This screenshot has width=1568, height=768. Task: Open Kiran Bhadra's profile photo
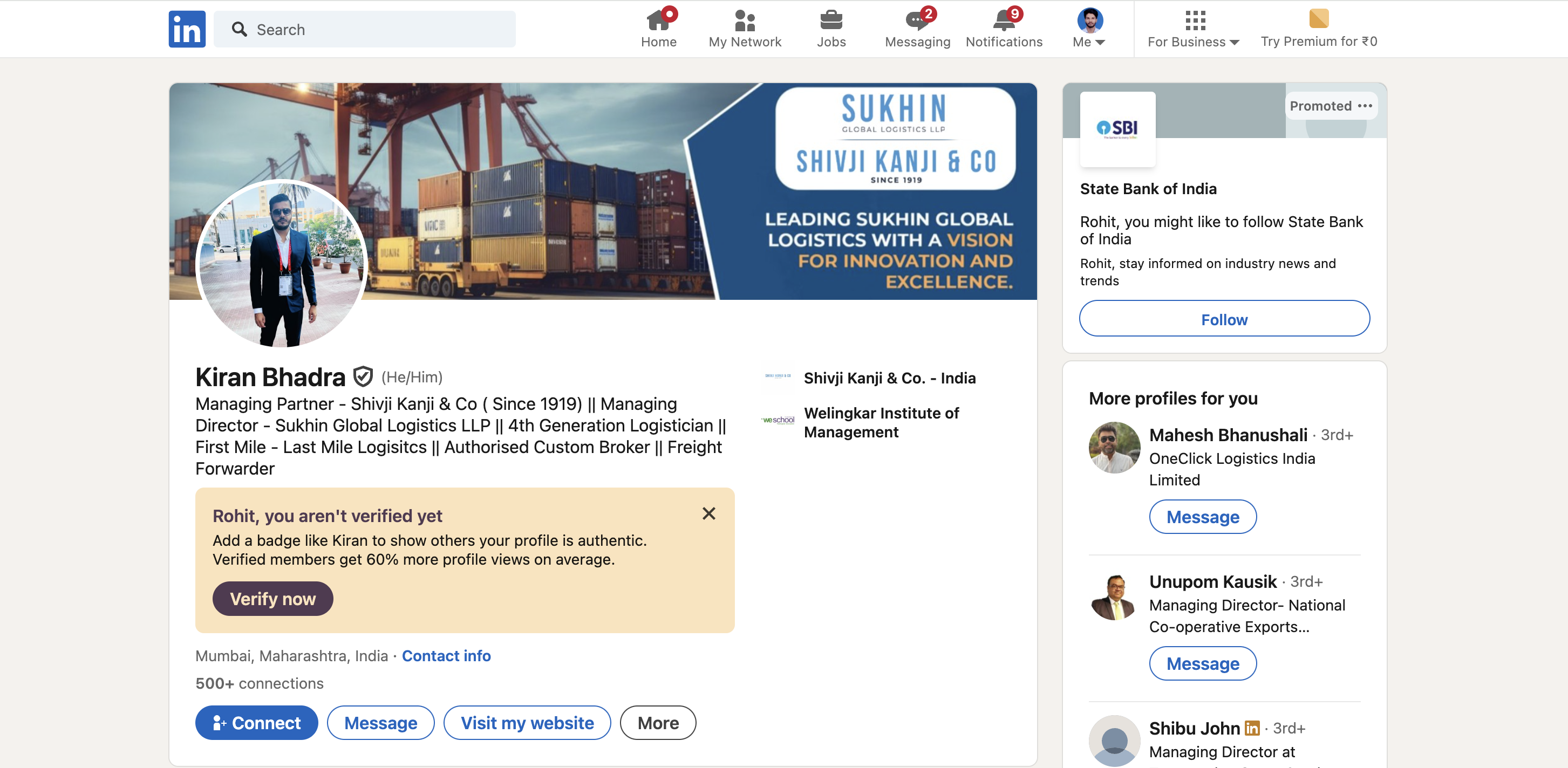281,263
